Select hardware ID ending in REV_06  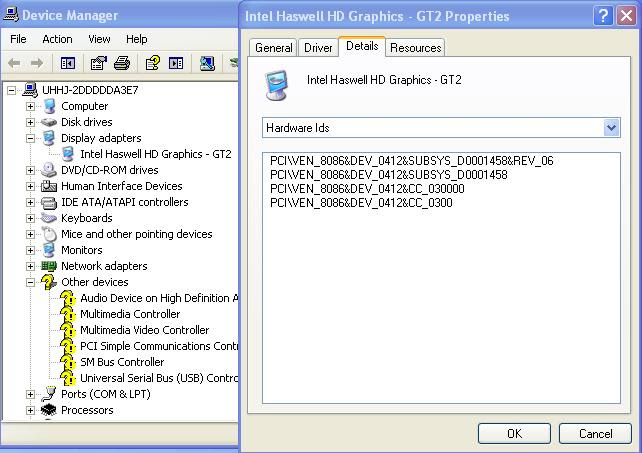(x=411, y=161)
